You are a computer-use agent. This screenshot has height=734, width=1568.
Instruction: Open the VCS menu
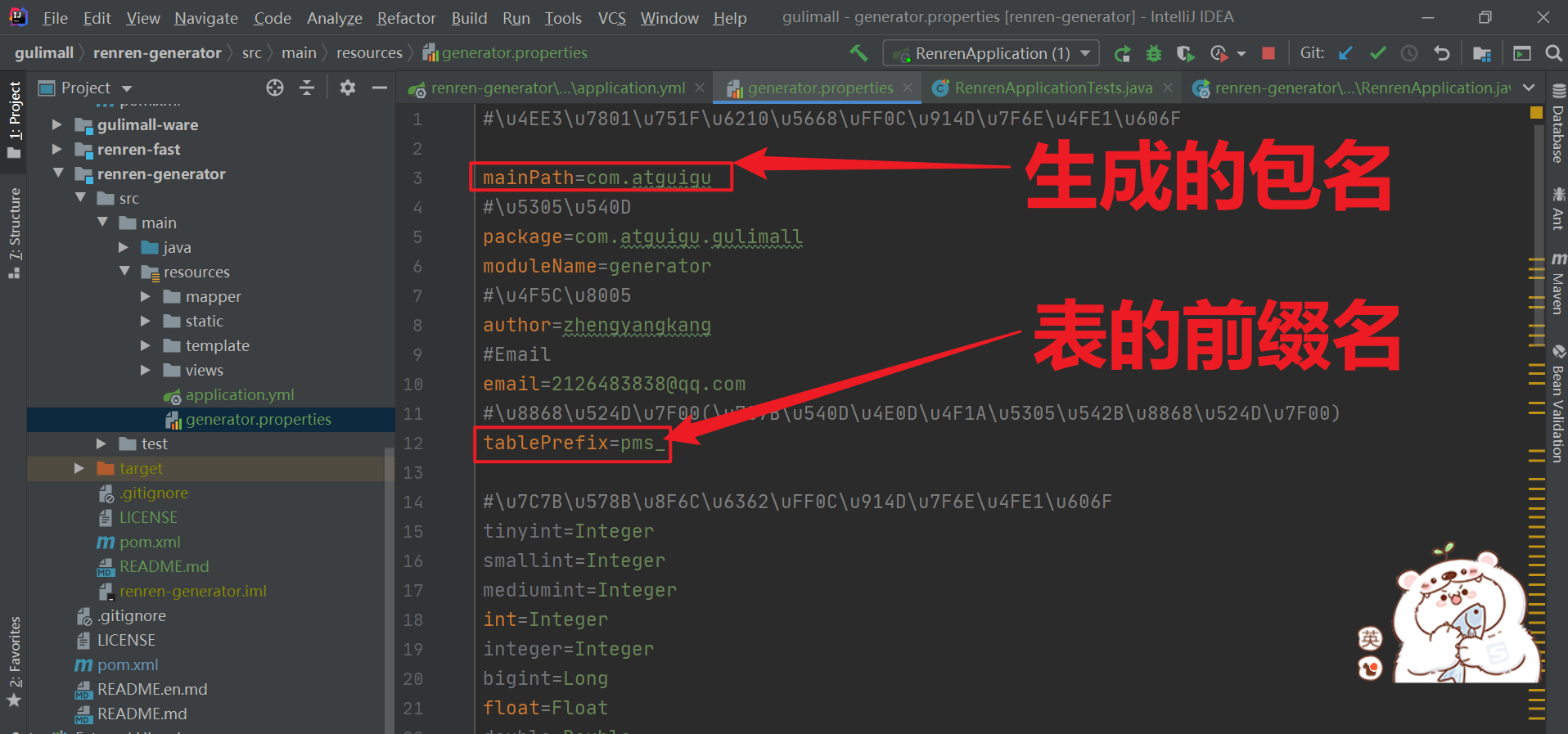(611, 18)
